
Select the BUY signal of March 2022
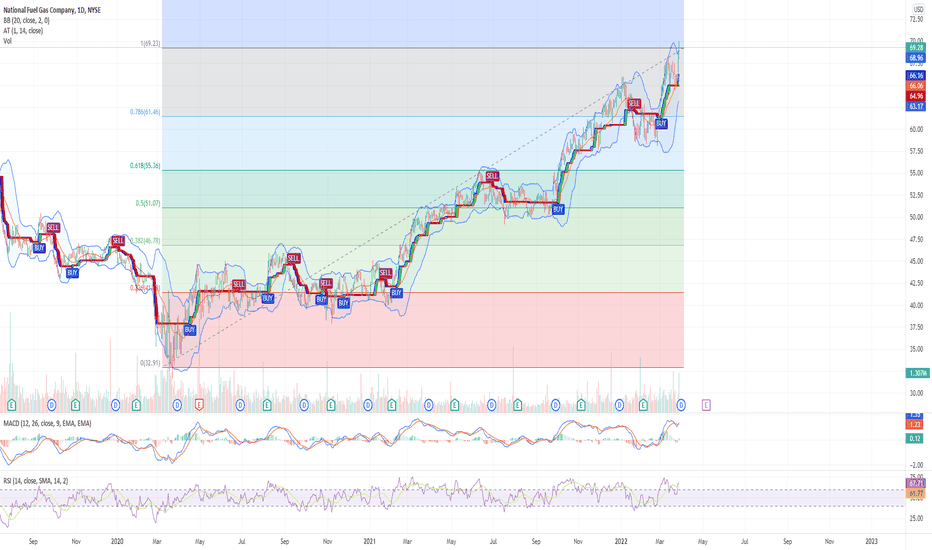tap(661, 124)
